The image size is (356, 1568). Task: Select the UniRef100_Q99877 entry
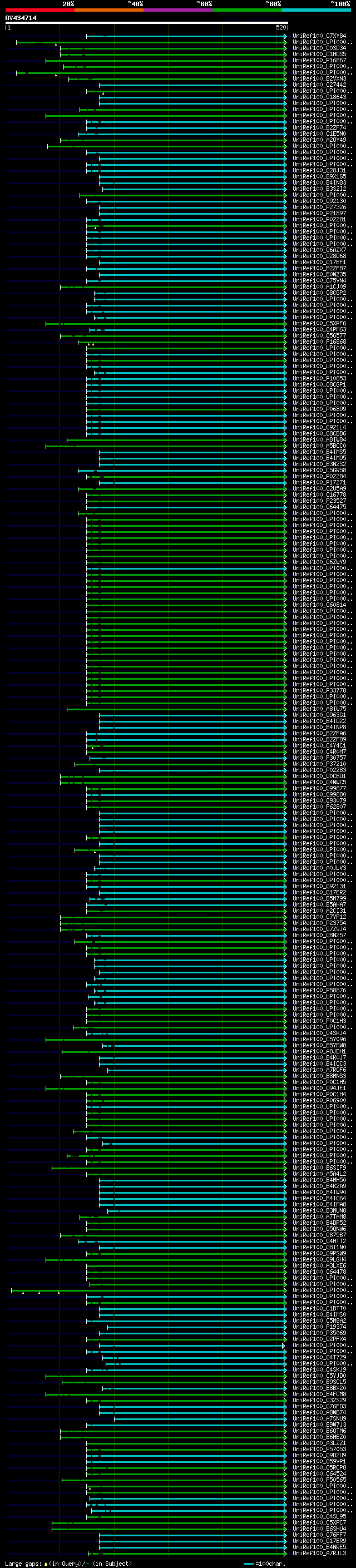click(319, 788)
